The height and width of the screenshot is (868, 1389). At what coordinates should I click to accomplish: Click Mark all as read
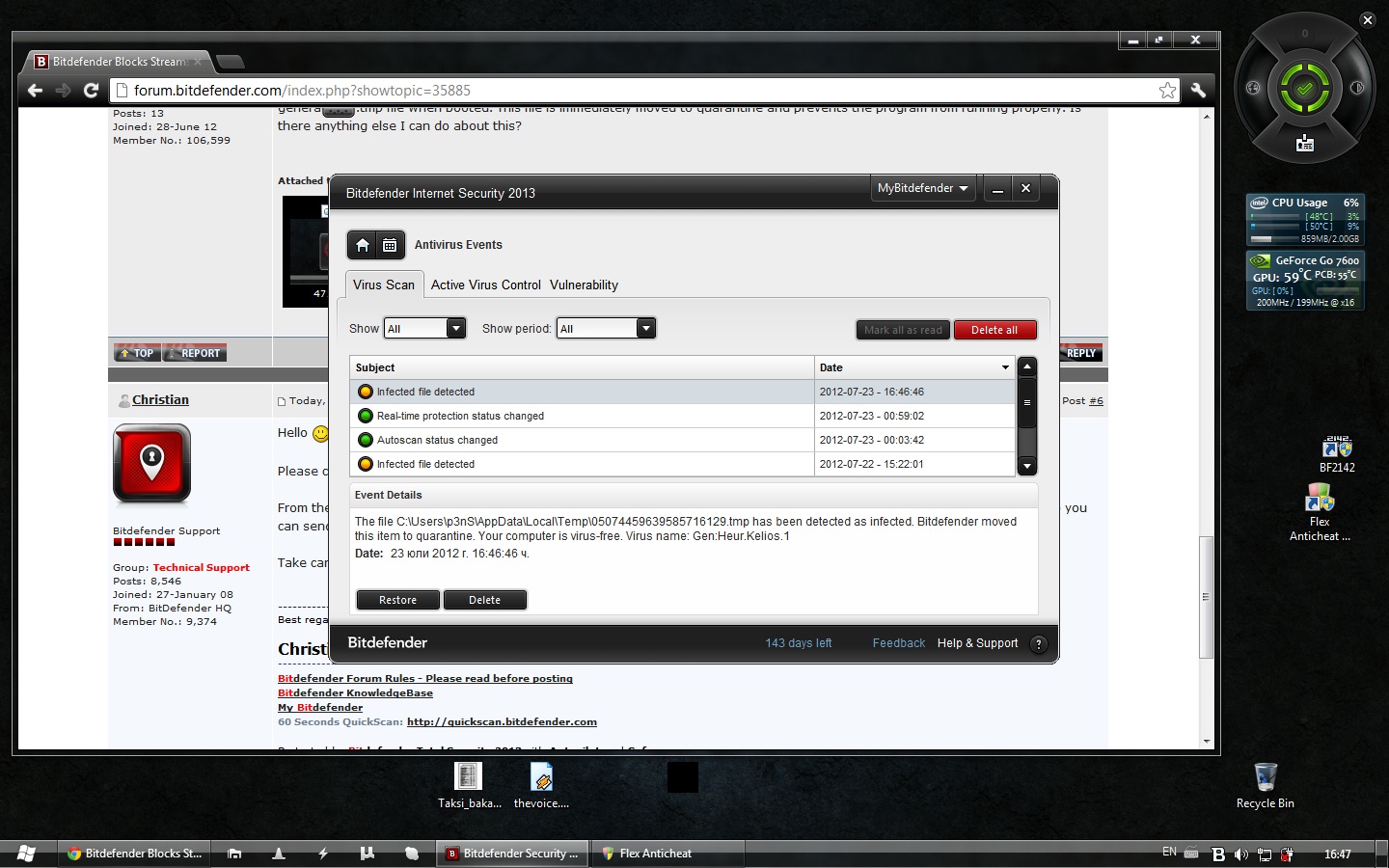[x=903, y=330]
